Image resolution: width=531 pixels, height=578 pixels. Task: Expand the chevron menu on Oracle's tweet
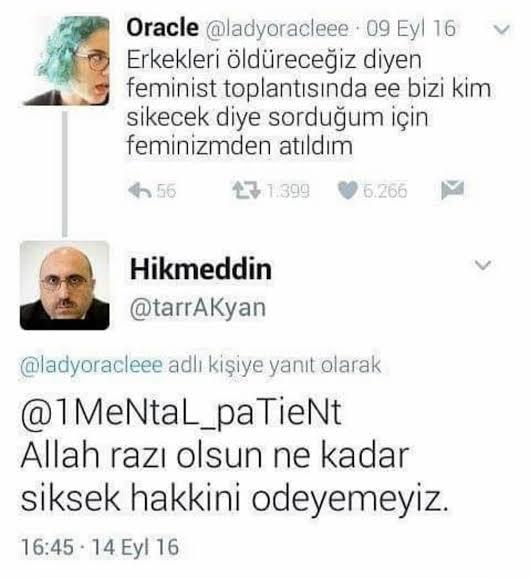pos(502,29)
